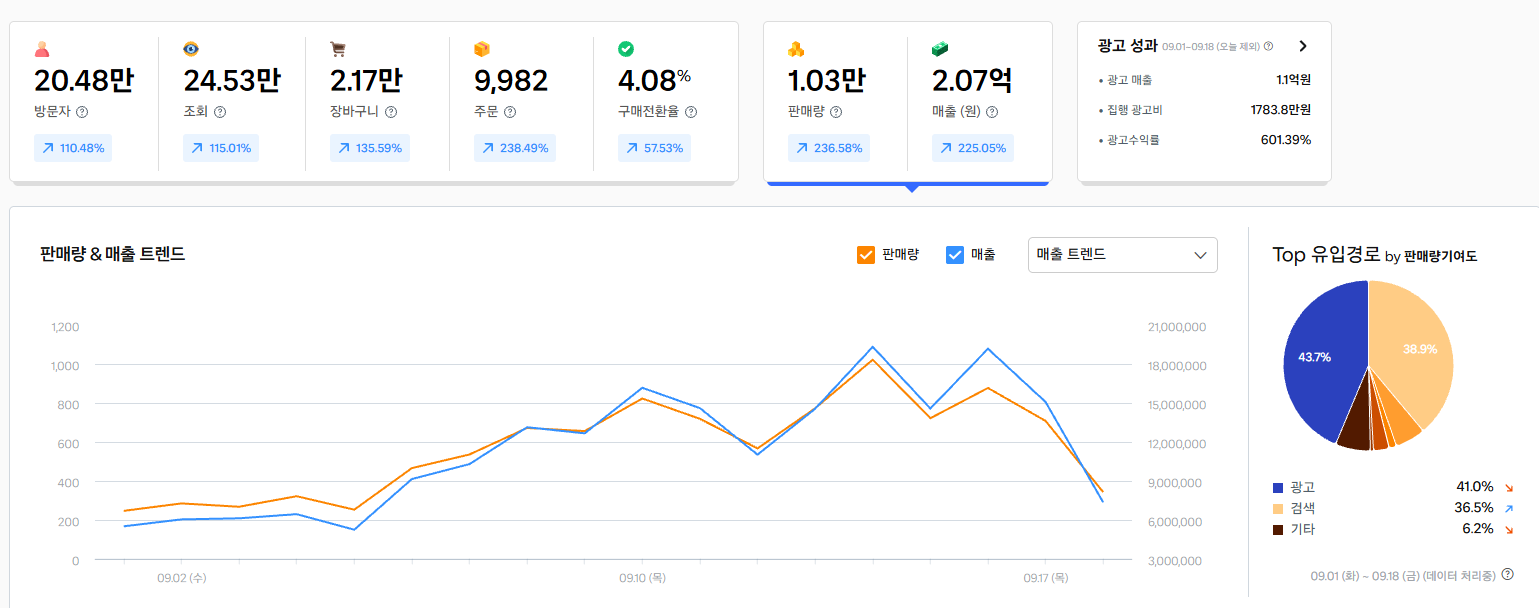This screenshot has width=1539, height=608.
Task: Click the 20.48만 visitor count
Action: click(x=84, y=81)
